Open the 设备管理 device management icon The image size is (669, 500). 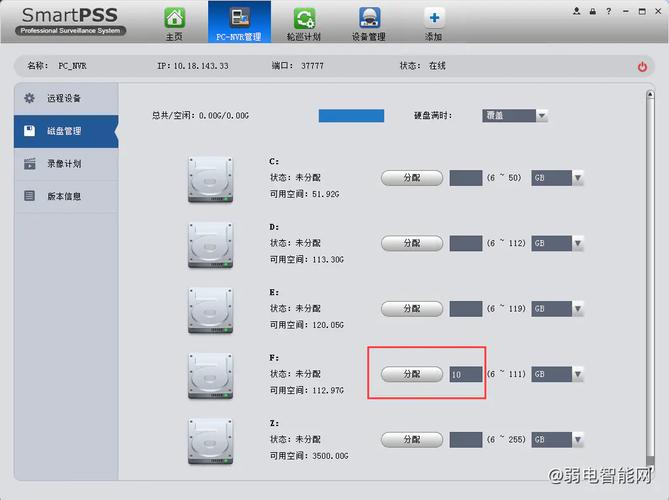369,18
